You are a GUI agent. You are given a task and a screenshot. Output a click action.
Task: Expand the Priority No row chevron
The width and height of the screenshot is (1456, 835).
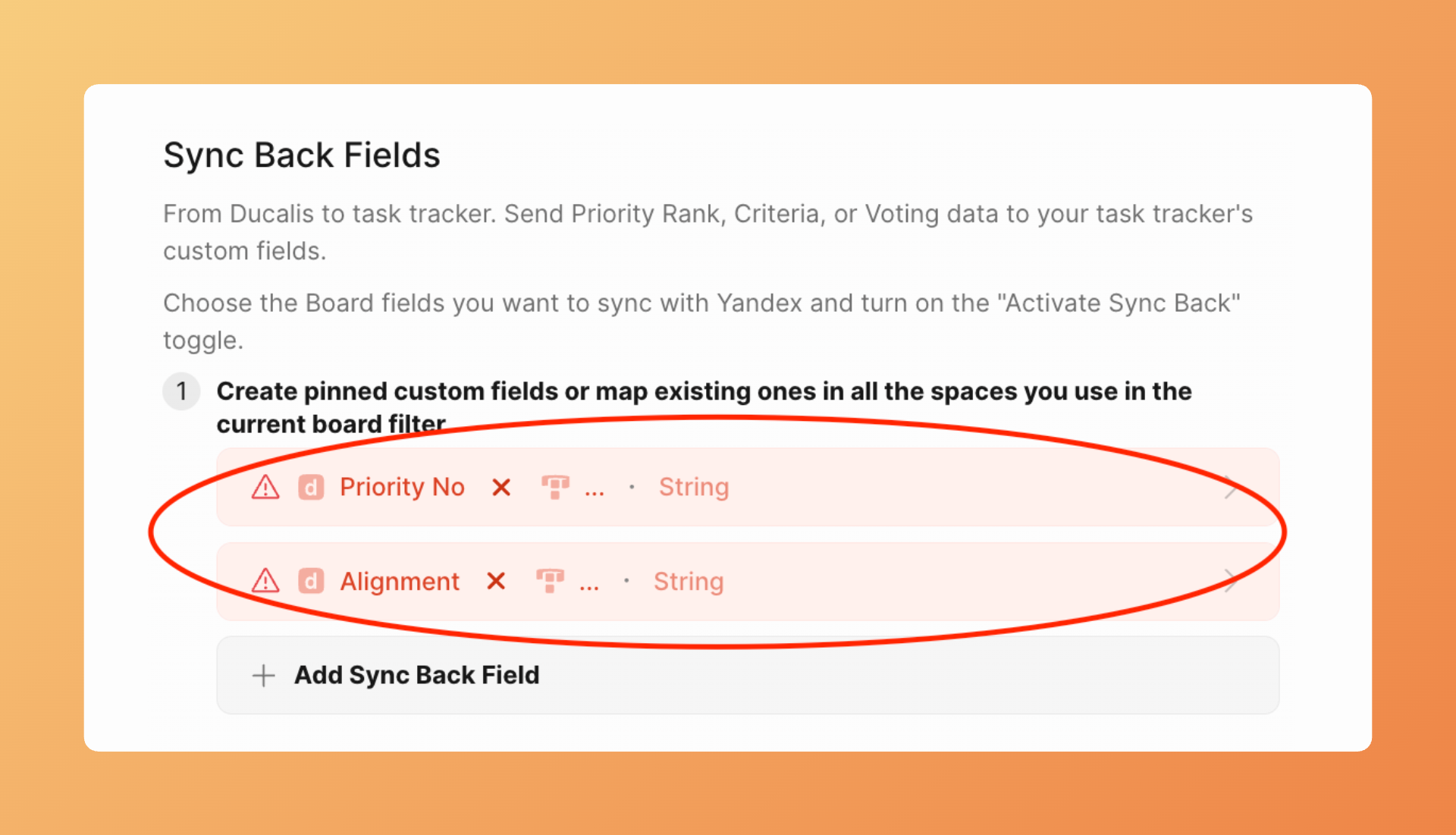point(1231,487)
